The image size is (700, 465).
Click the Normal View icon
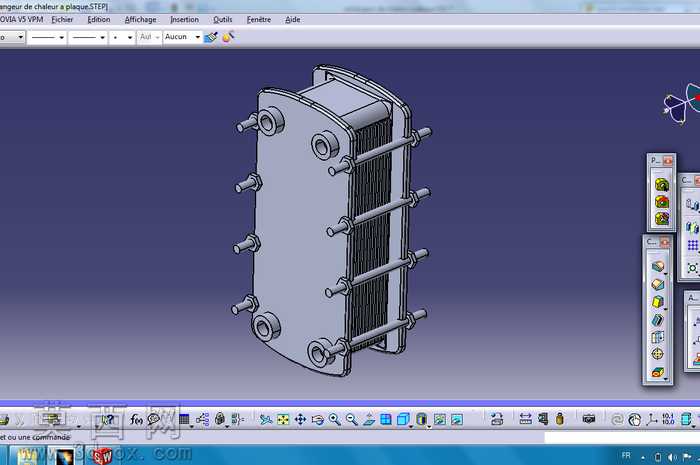tap(369, 419)
